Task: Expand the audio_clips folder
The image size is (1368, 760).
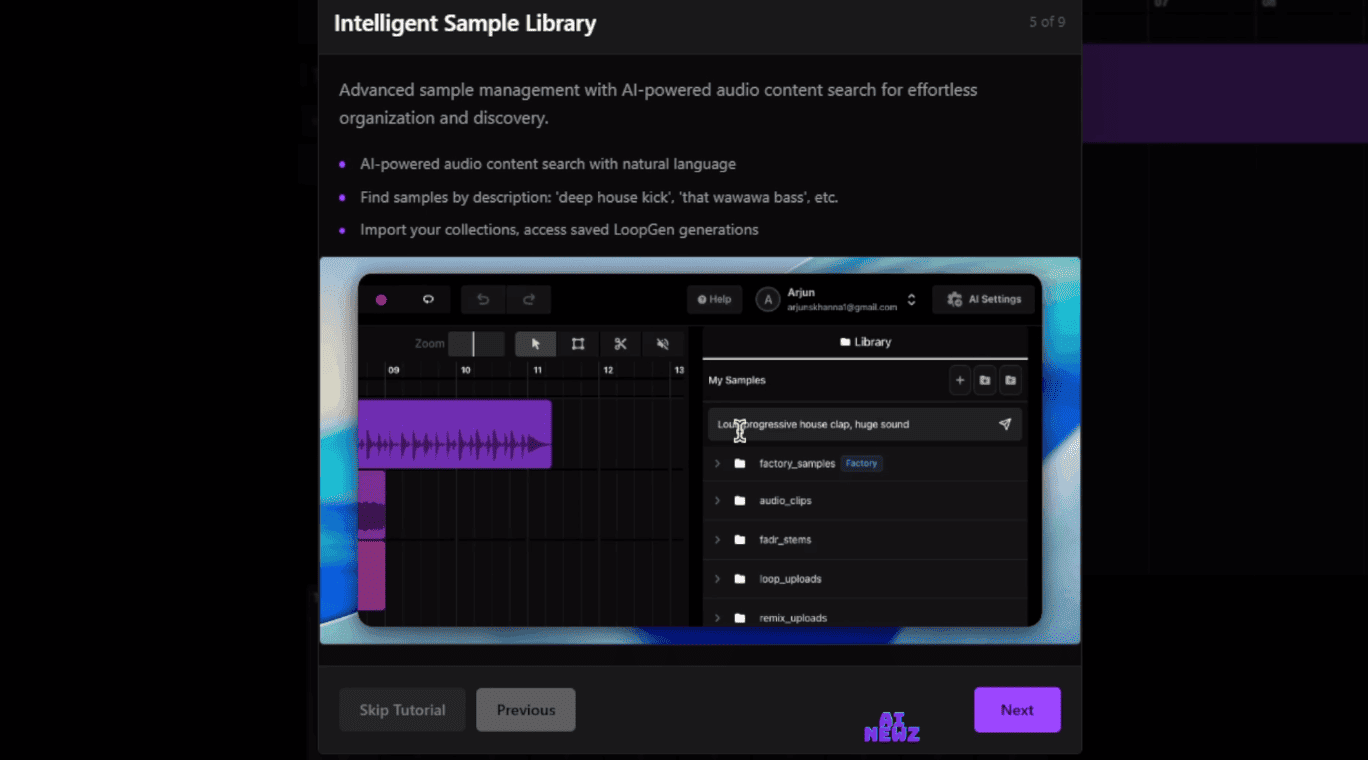Action: pos(718,500)
